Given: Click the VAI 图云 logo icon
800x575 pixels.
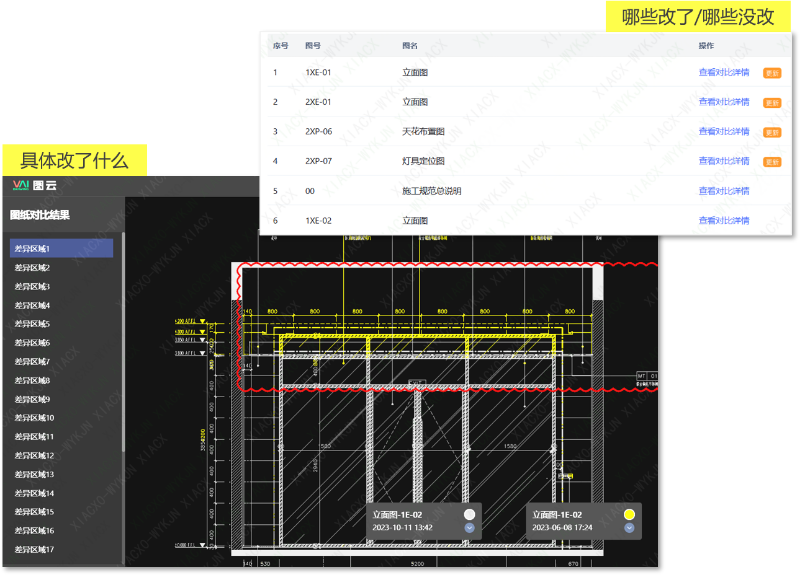Looking at the screenshot, I should (20, 185).
